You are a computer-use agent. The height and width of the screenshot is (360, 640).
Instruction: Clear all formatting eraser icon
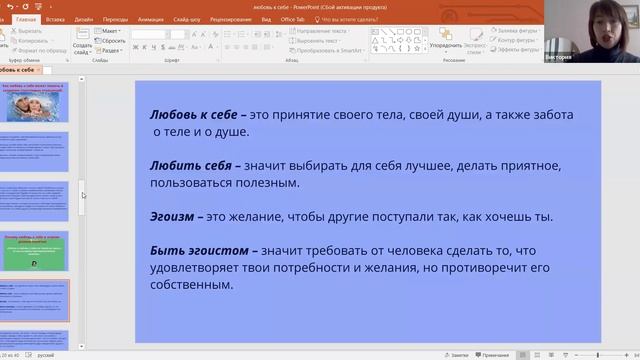215,35
